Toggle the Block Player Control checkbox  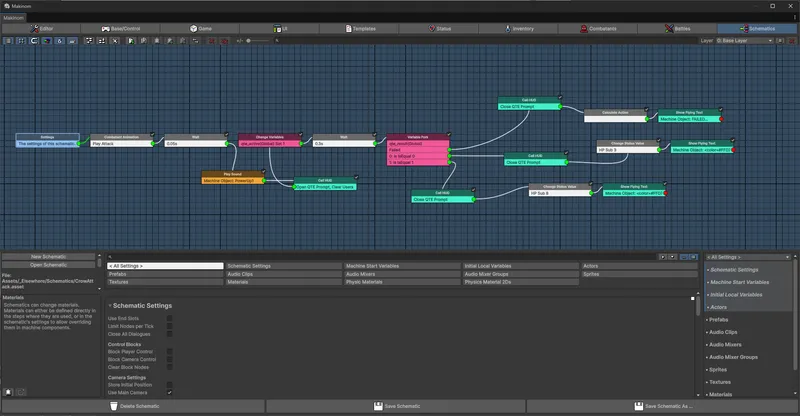point(169,351)
